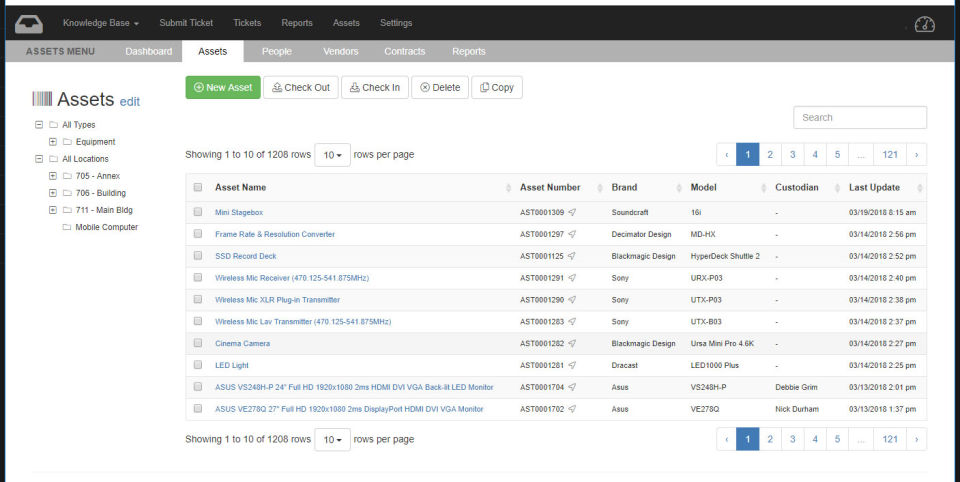Expand the 705 - Annex tree node
Screen dimensions: 960x482
[53, 176]
